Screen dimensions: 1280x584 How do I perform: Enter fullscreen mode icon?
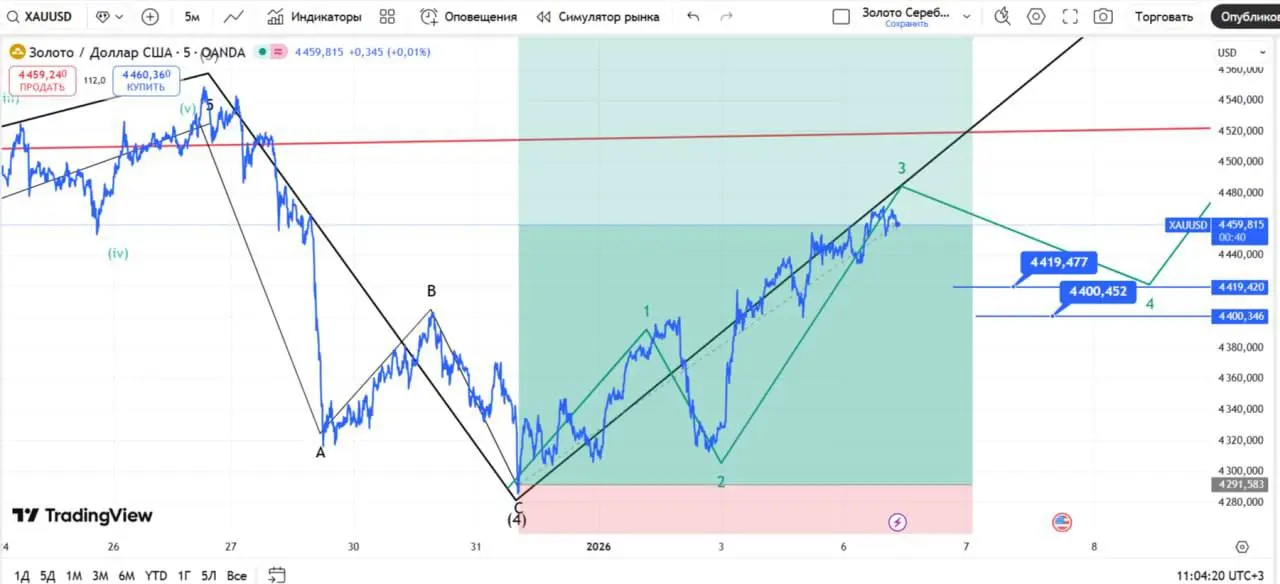point(1069,16)
